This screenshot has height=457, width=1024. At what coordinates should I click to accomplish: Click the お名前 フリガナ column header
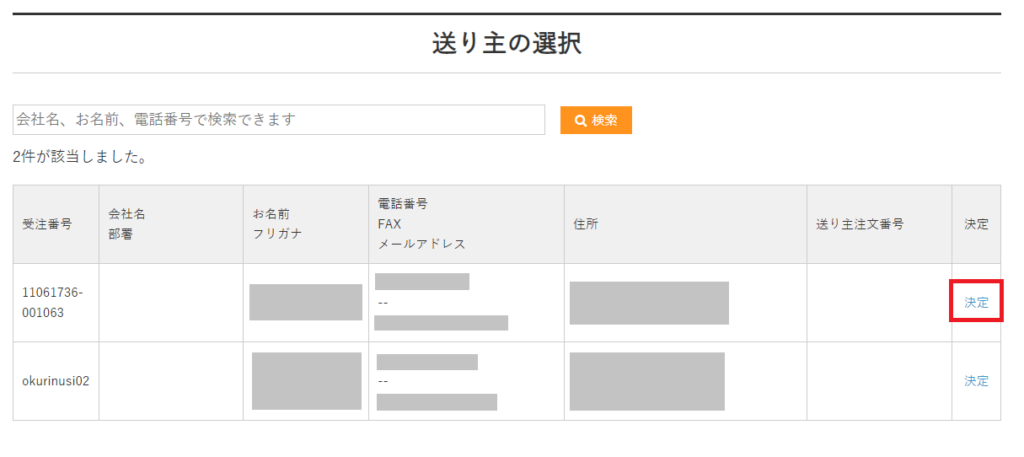(x=275, y=224)
